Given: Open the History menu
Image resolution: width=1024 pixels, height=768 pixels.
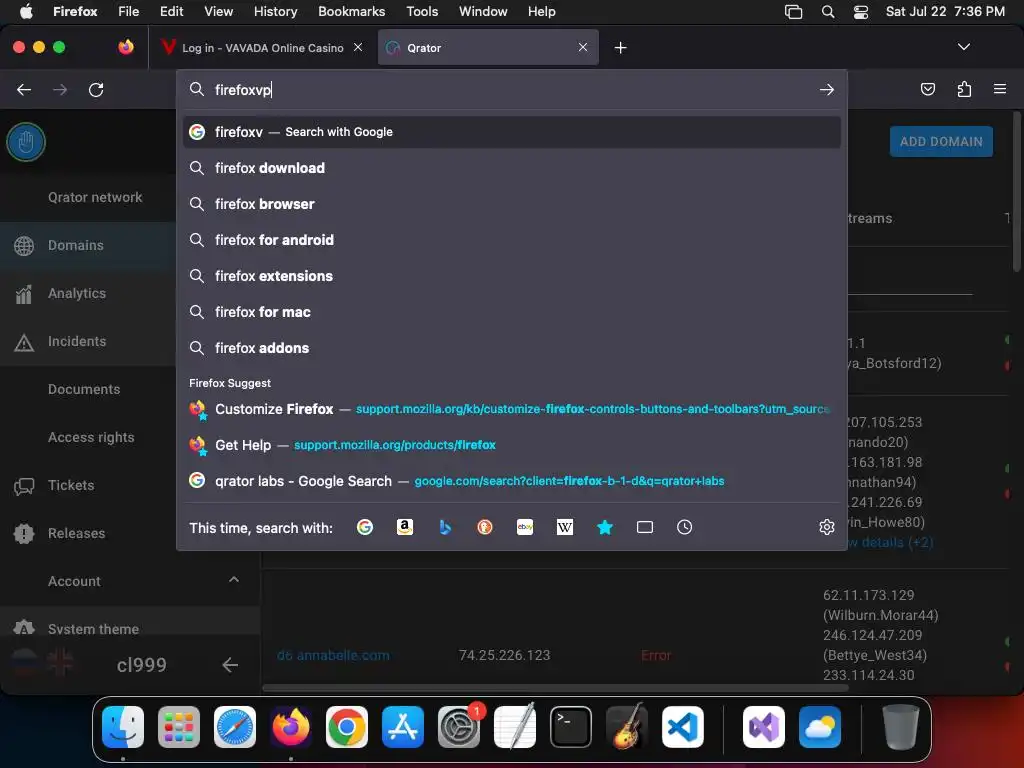Looking at the screenshot, I should [x=275, y=12].
